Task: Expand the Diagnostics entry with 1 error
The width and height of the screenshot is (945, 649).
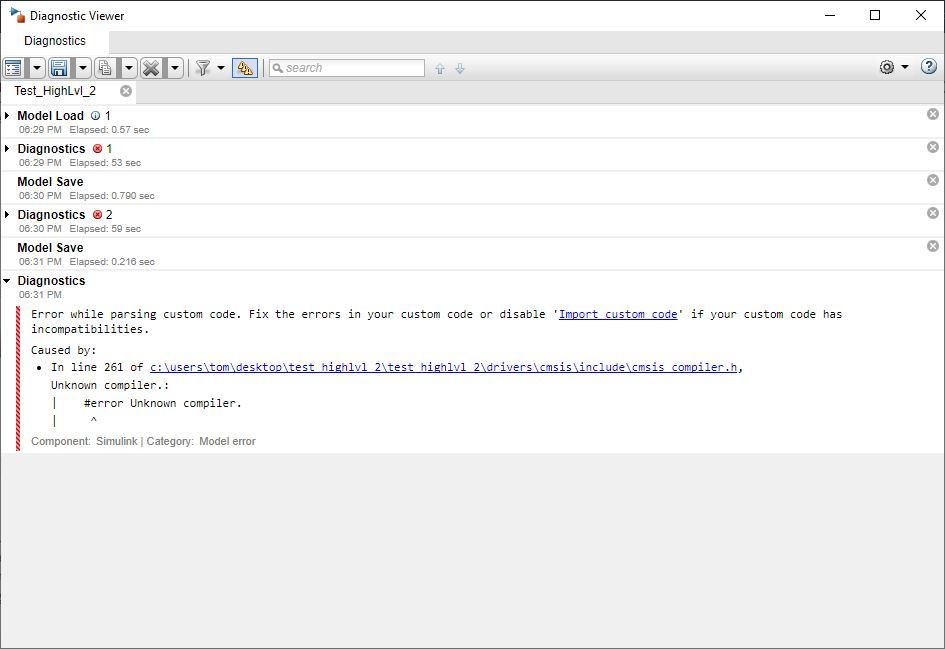Action: pyautogui.click(x=7, y=148)
